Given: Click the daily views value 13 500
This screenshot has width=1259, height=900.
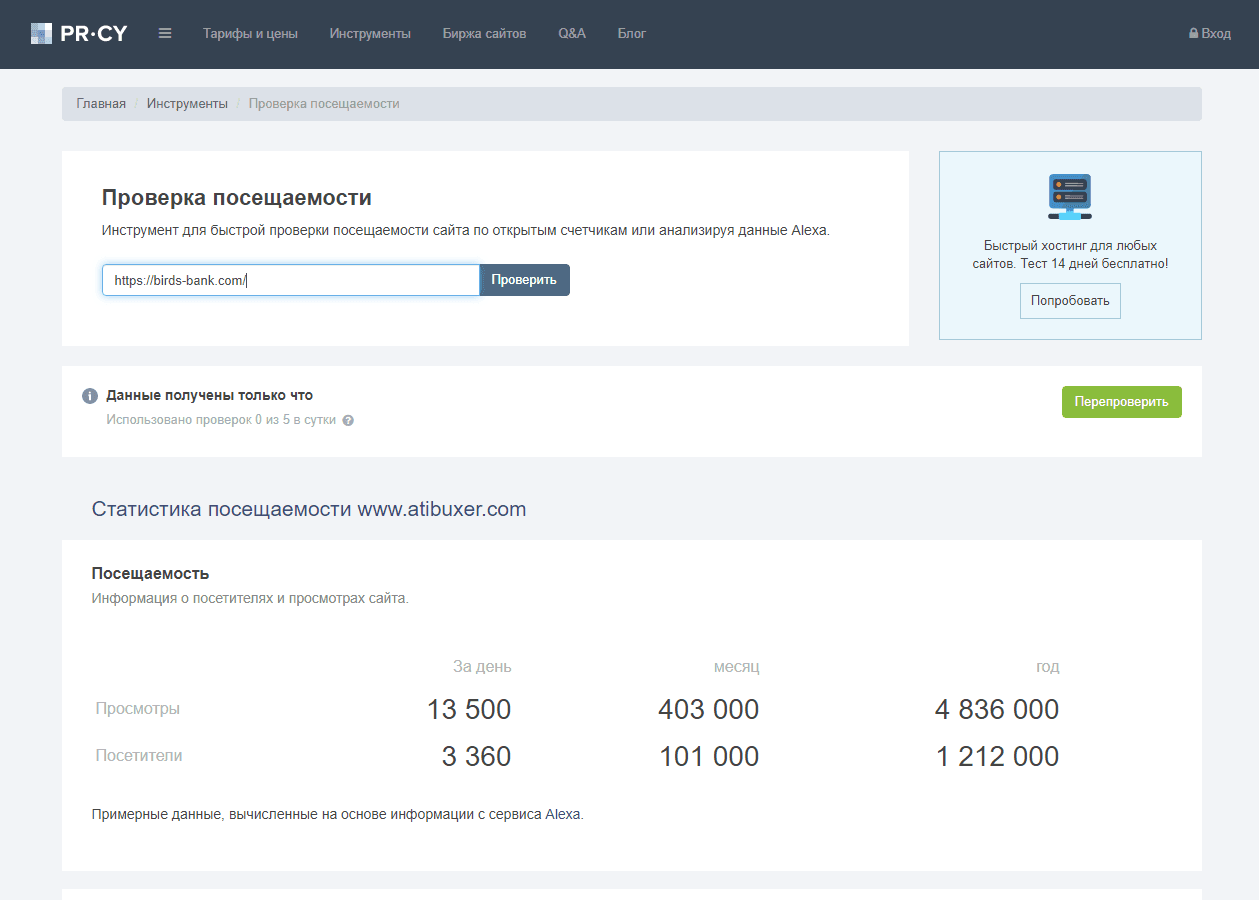Looking at the screenshot, I should (x=469, y=709).
